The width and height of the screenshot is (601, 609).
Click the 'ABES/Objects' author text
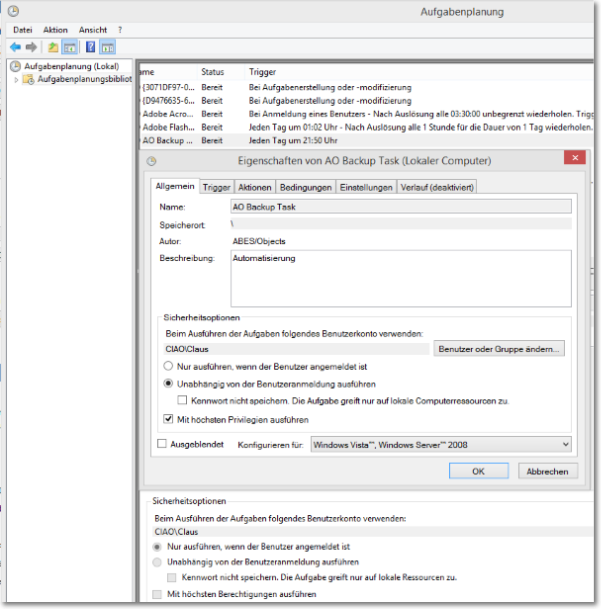(x=259, y=241)
